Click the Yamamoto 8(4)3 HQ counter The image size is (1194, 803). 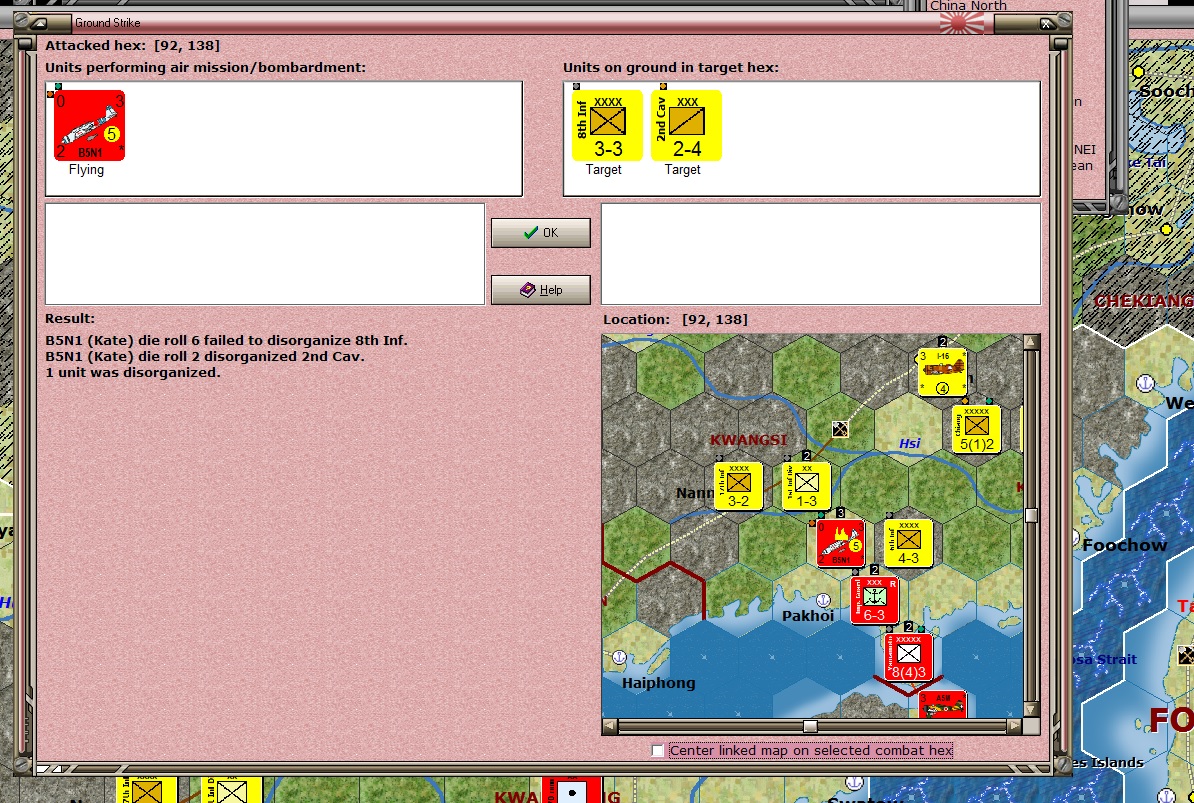click(908, 658)
